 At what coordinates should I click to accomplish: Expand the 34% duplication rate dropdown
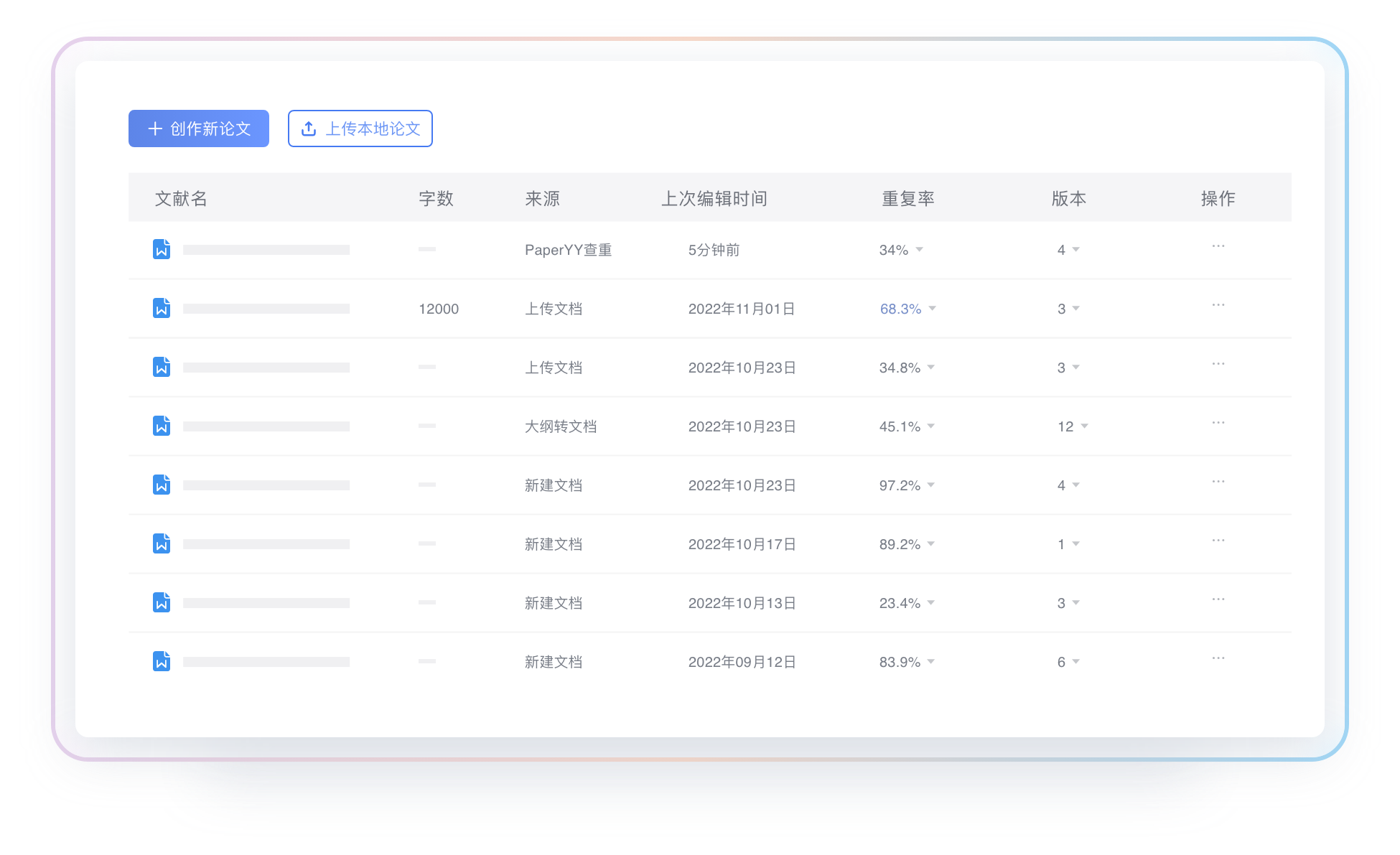pyautogui.click(x=919, y=250)
